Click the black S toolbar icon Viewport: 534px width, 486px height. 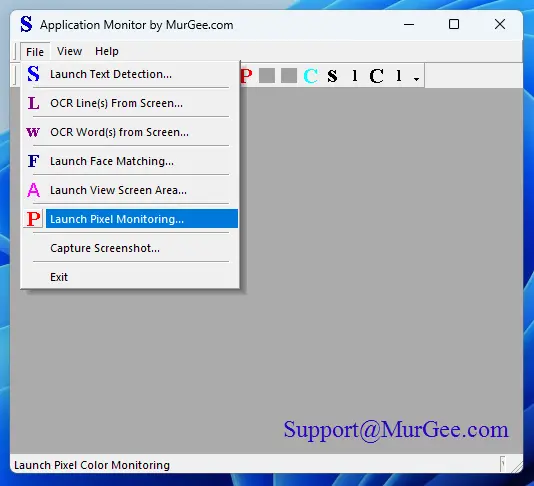point(332,76)
